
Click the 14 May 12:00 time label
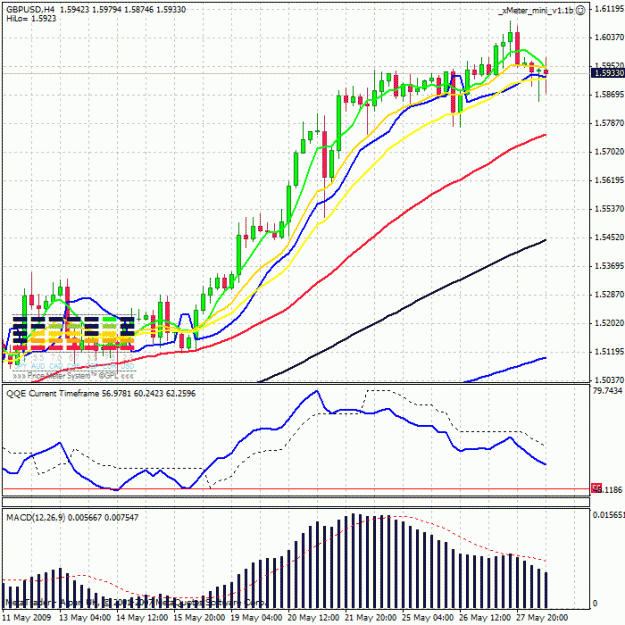pyautogui.click(x=142, y=617)
